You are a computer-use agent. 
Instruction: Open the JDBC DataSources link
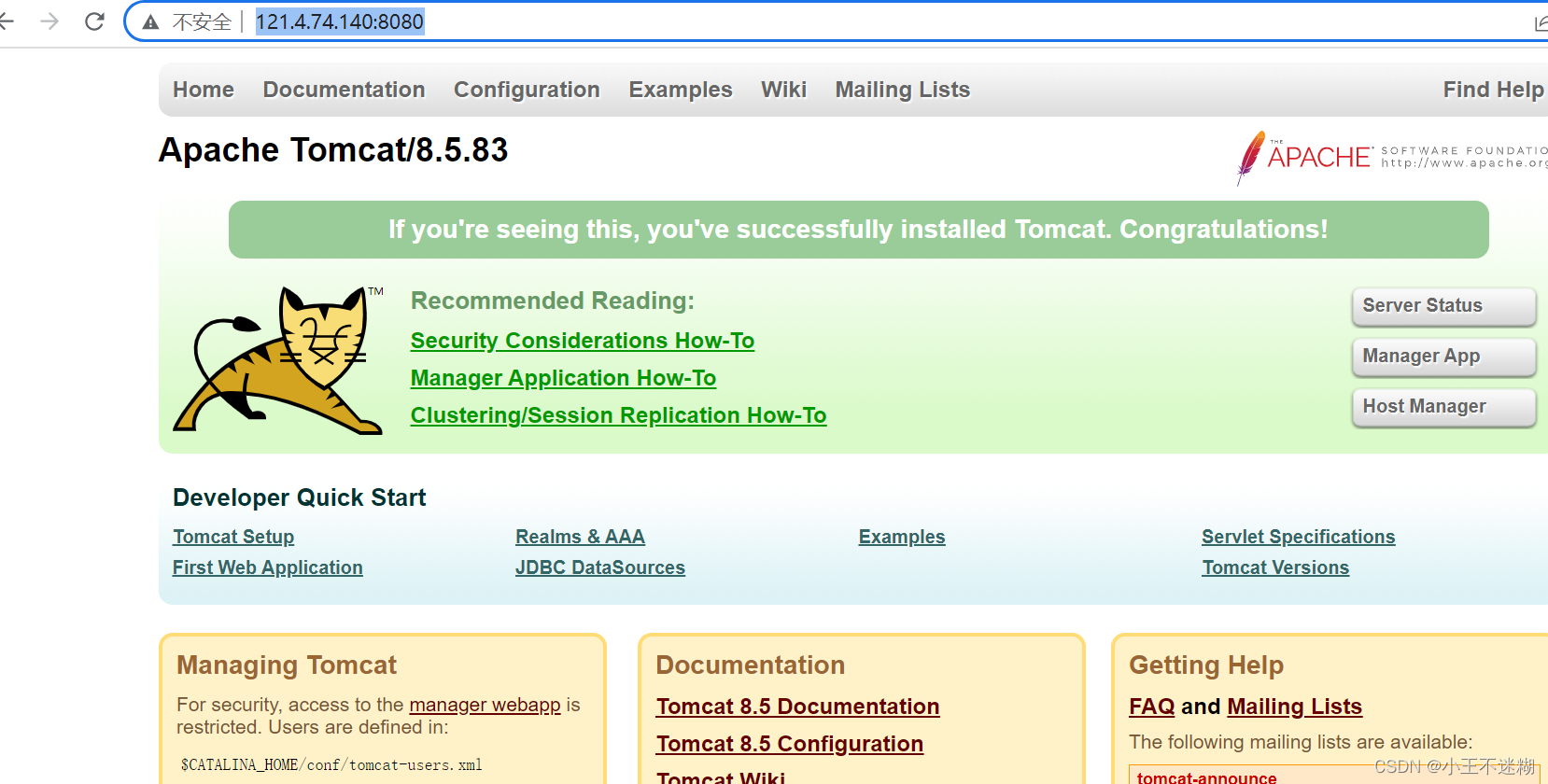click(x=600, y=567)
